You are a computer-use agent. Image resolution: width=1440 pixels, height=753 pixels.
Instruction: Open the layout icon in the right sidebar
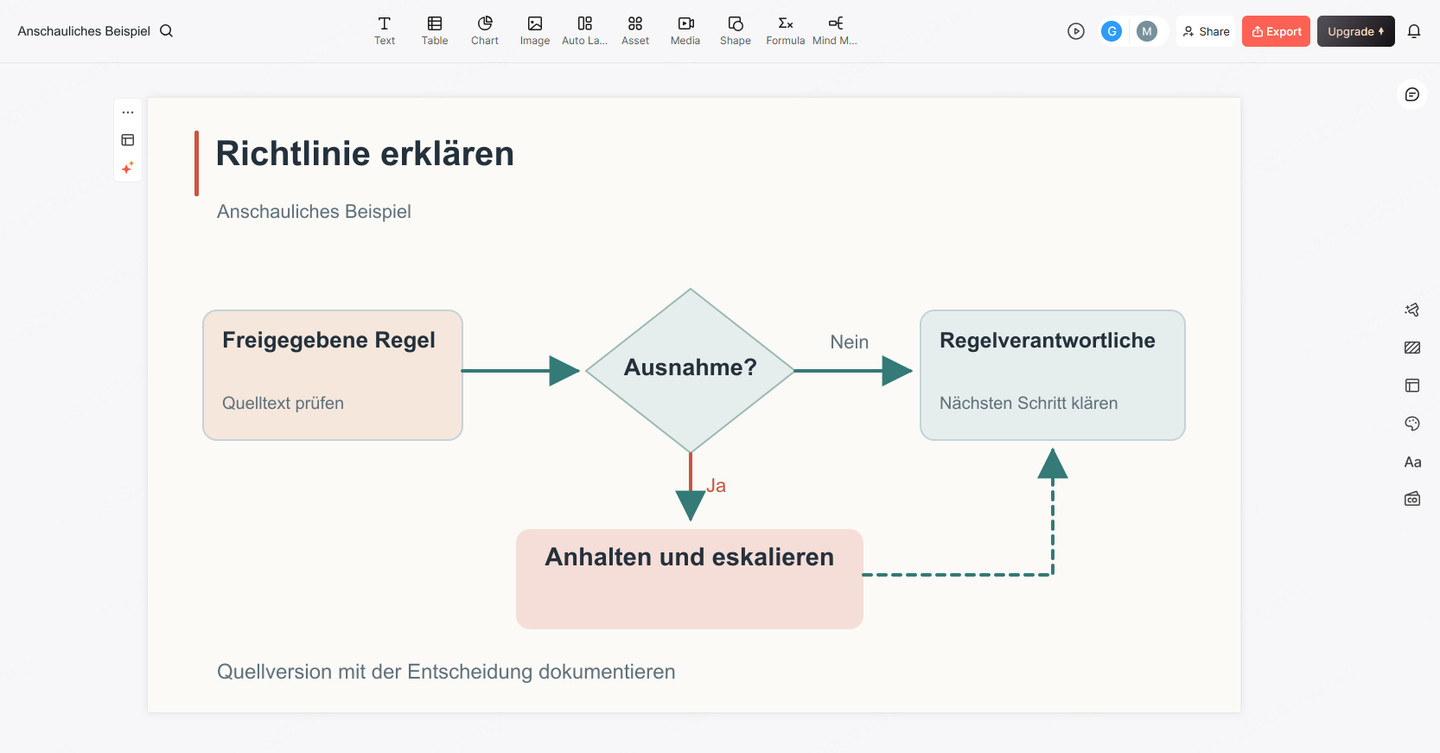click(1412, 385)
